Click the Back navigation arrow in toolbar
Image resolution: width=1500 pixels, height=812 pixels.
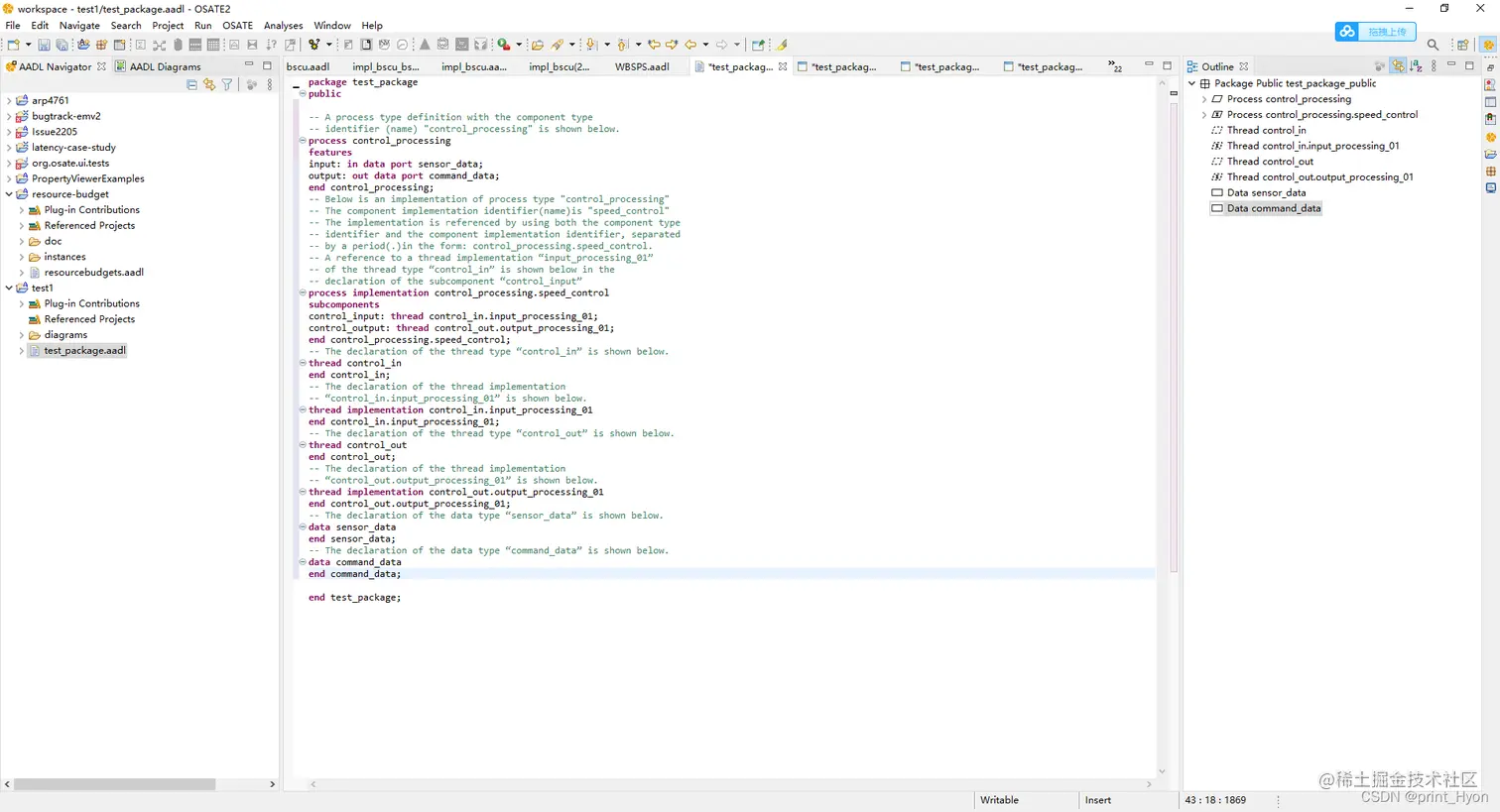tap(690, 45)
